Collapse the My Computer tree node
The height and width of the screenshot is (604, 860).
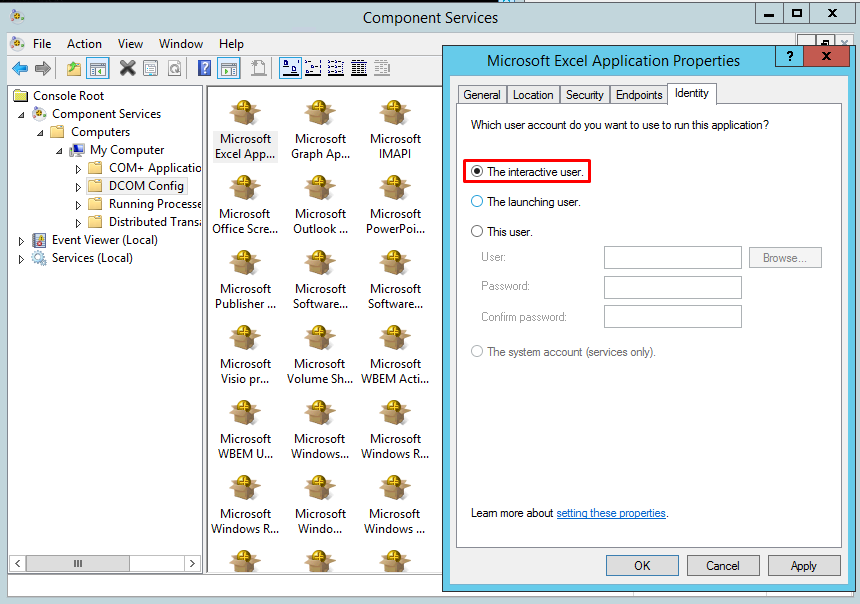(x=59, y=151)
